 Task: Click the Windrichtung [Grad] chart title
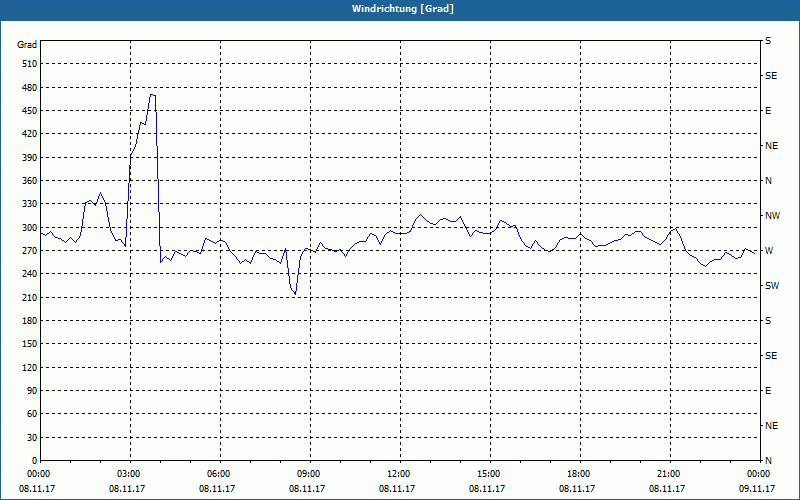(403, 9)
